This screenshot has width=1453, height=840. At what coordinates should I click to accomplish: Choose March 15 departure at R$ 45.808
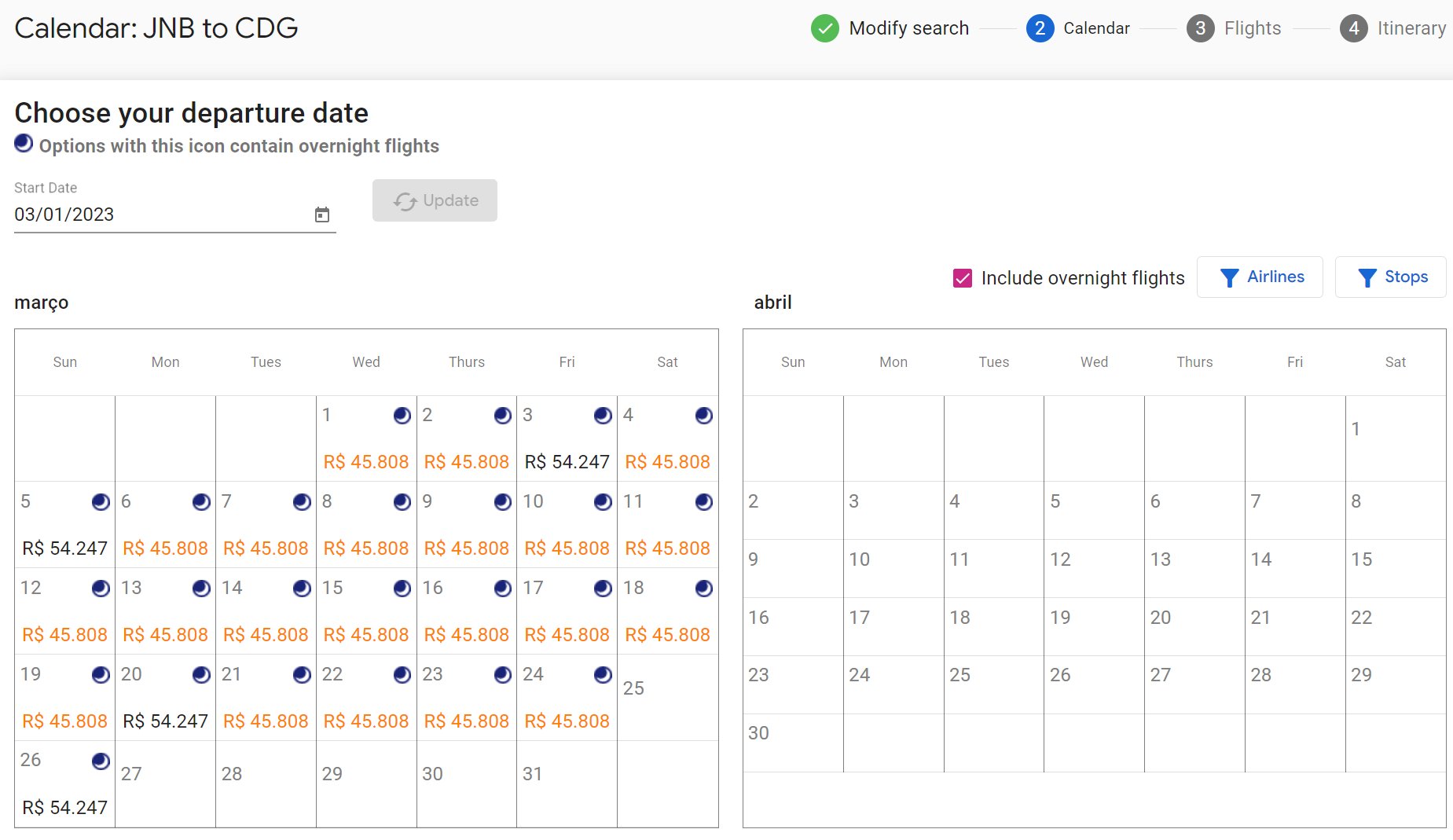[x=366, y=611]
